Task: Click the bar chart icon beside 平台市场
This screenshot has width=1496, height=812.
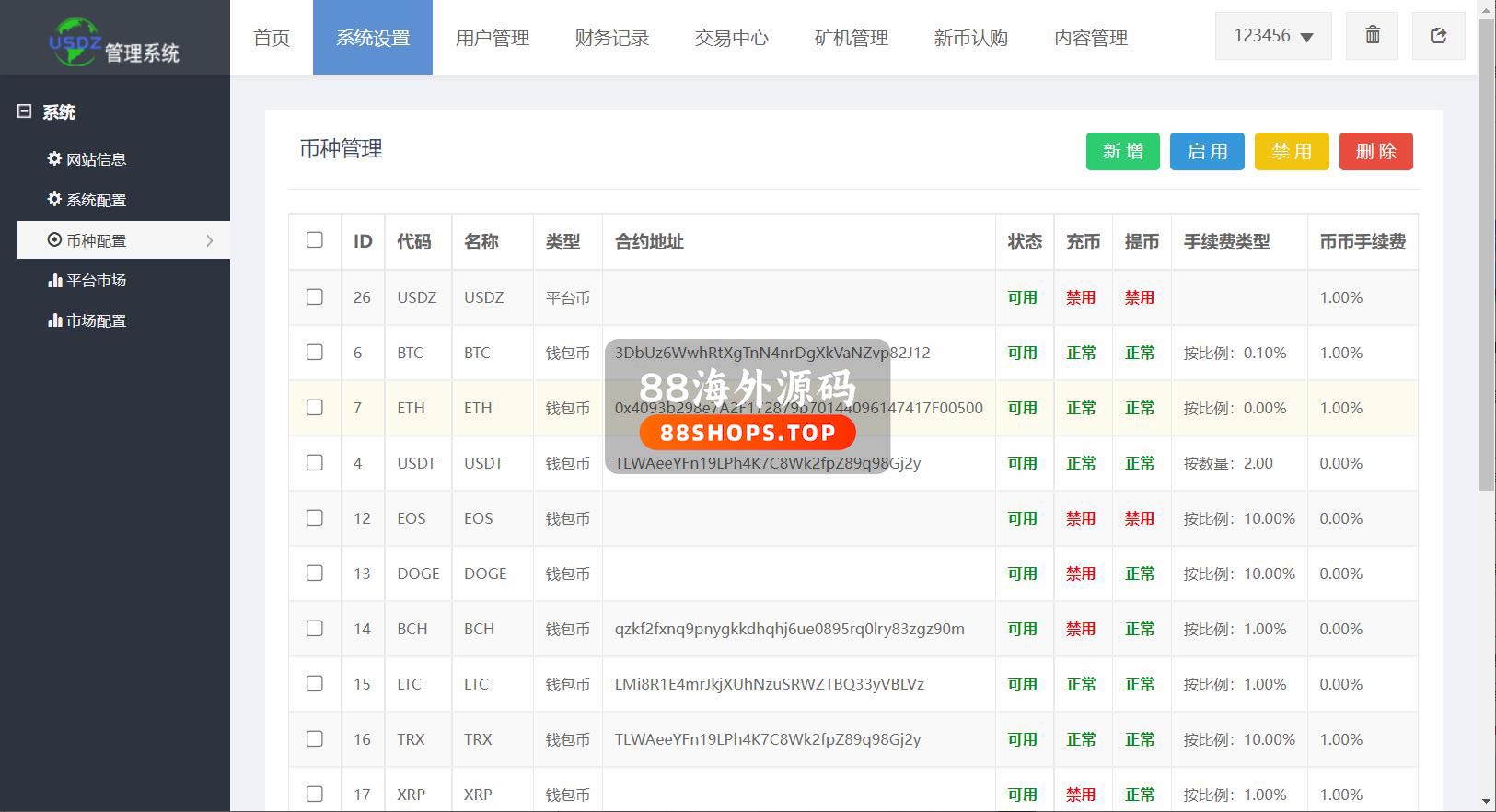Action: 54,280
